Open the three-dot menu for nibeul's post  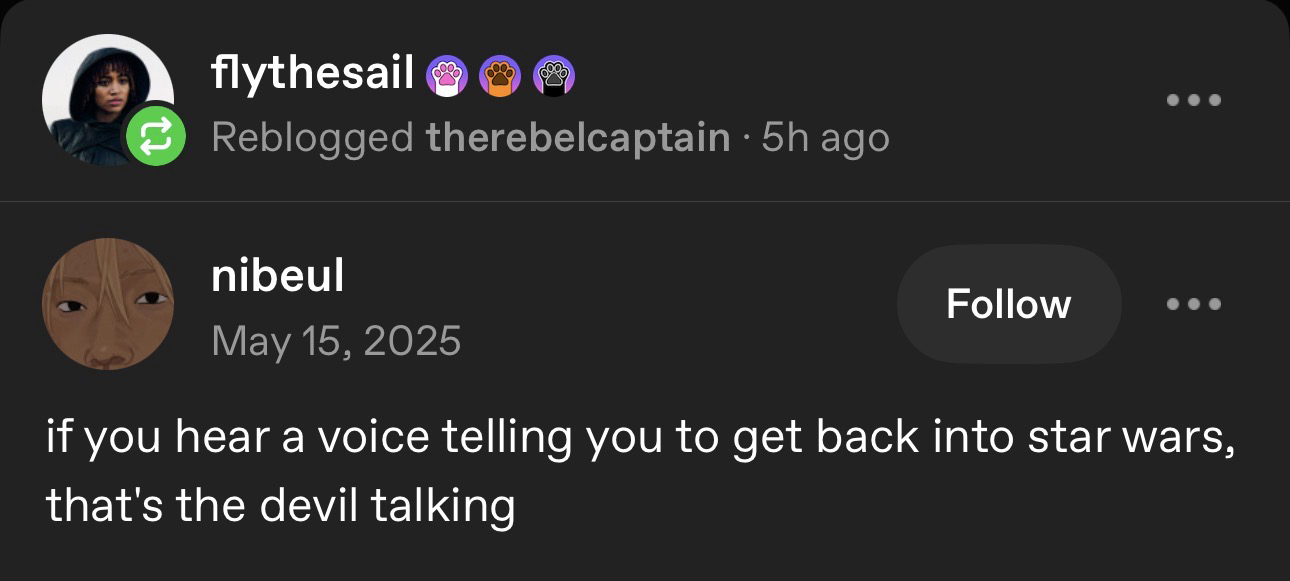1195,304
